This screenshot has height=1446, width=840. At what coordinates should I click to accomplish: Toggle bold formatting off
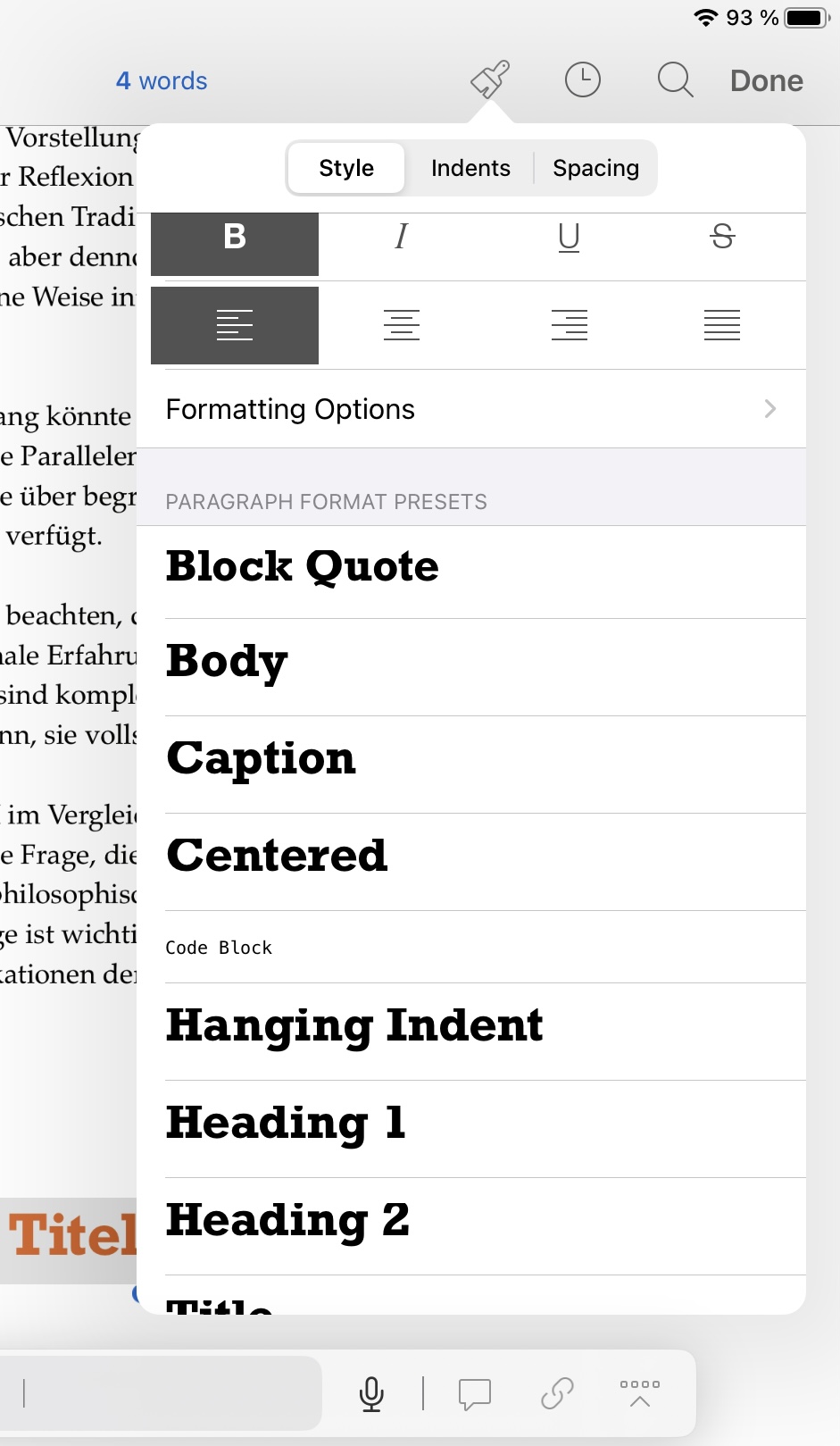pyautogui.click(x=235, y=237)
